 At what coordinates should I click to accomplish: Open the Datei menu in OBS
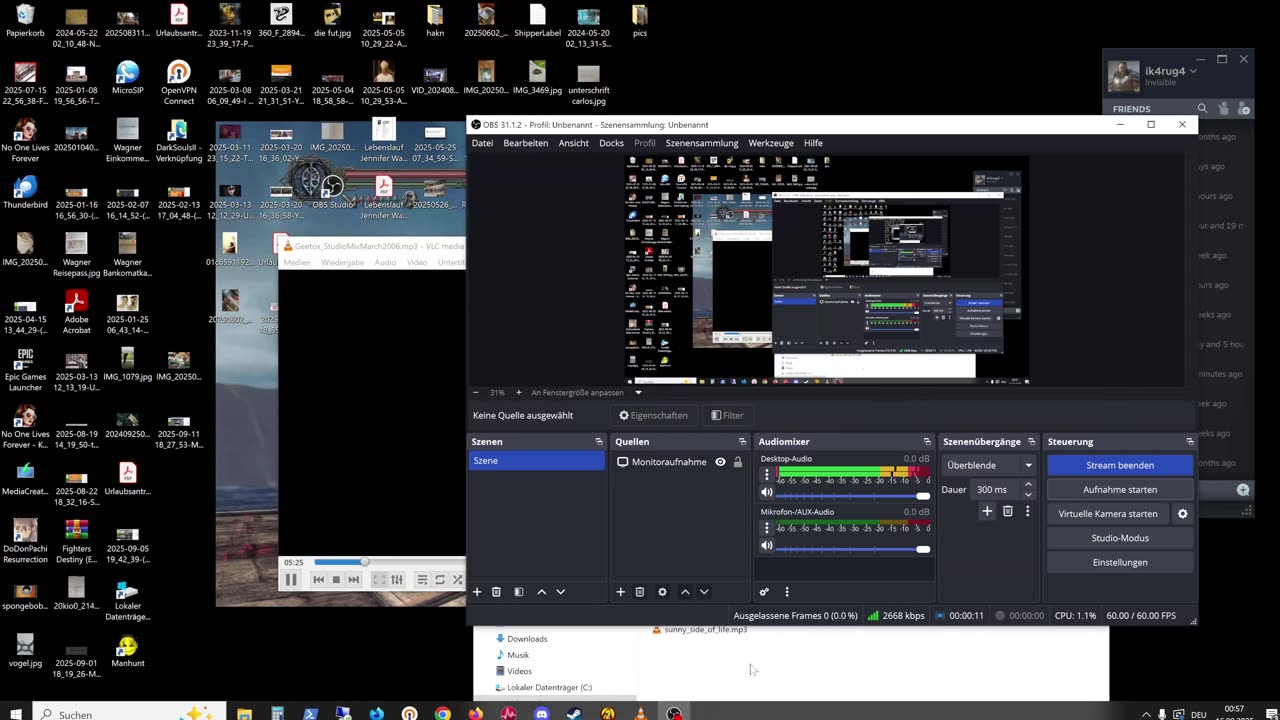pyautogui.click(x=482, y=143)
